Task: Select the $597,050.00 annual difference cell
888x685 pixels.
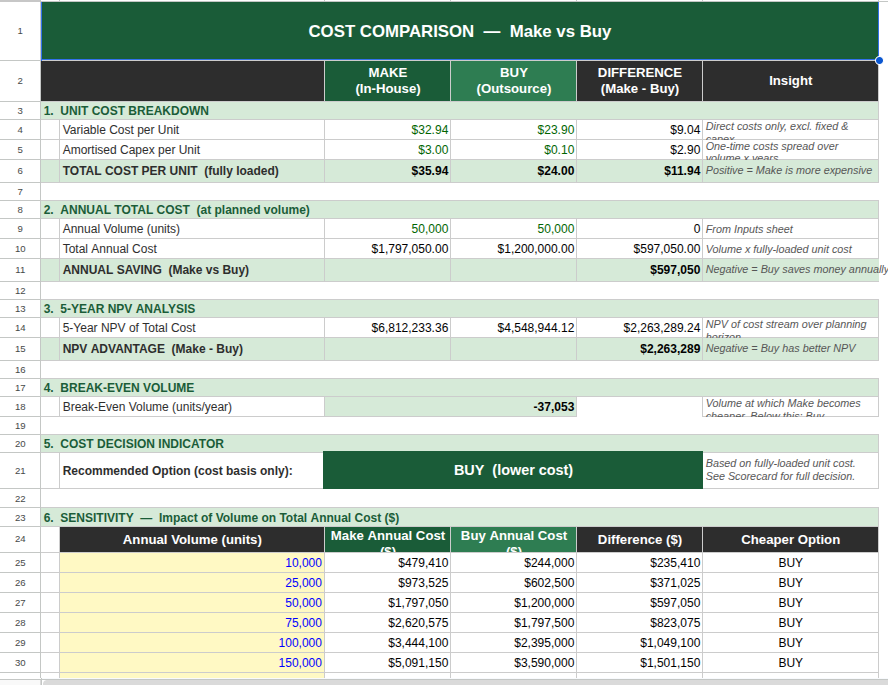Action: [639, 249]
